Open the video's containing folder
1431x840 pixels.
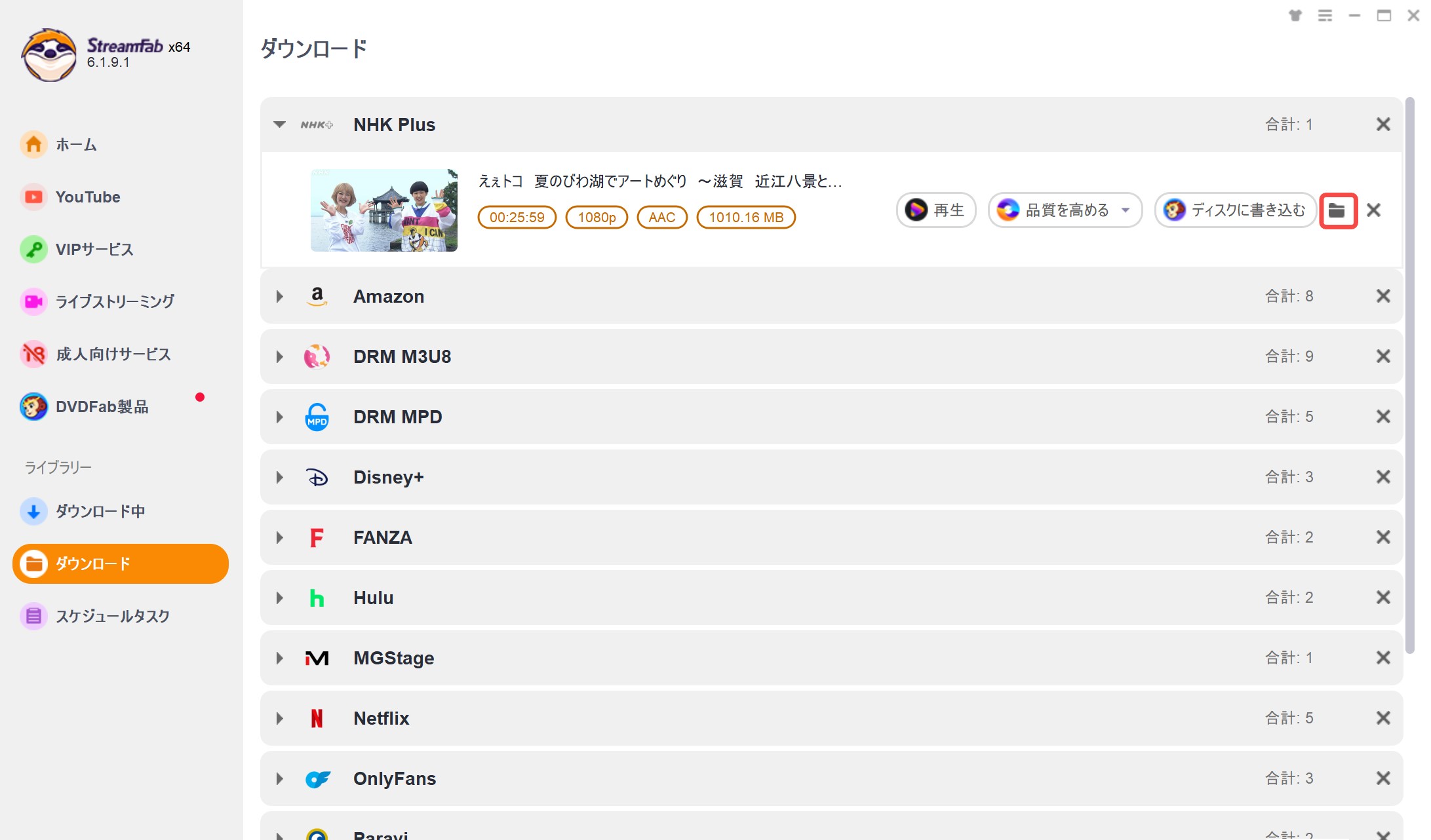click(1337, 210)
